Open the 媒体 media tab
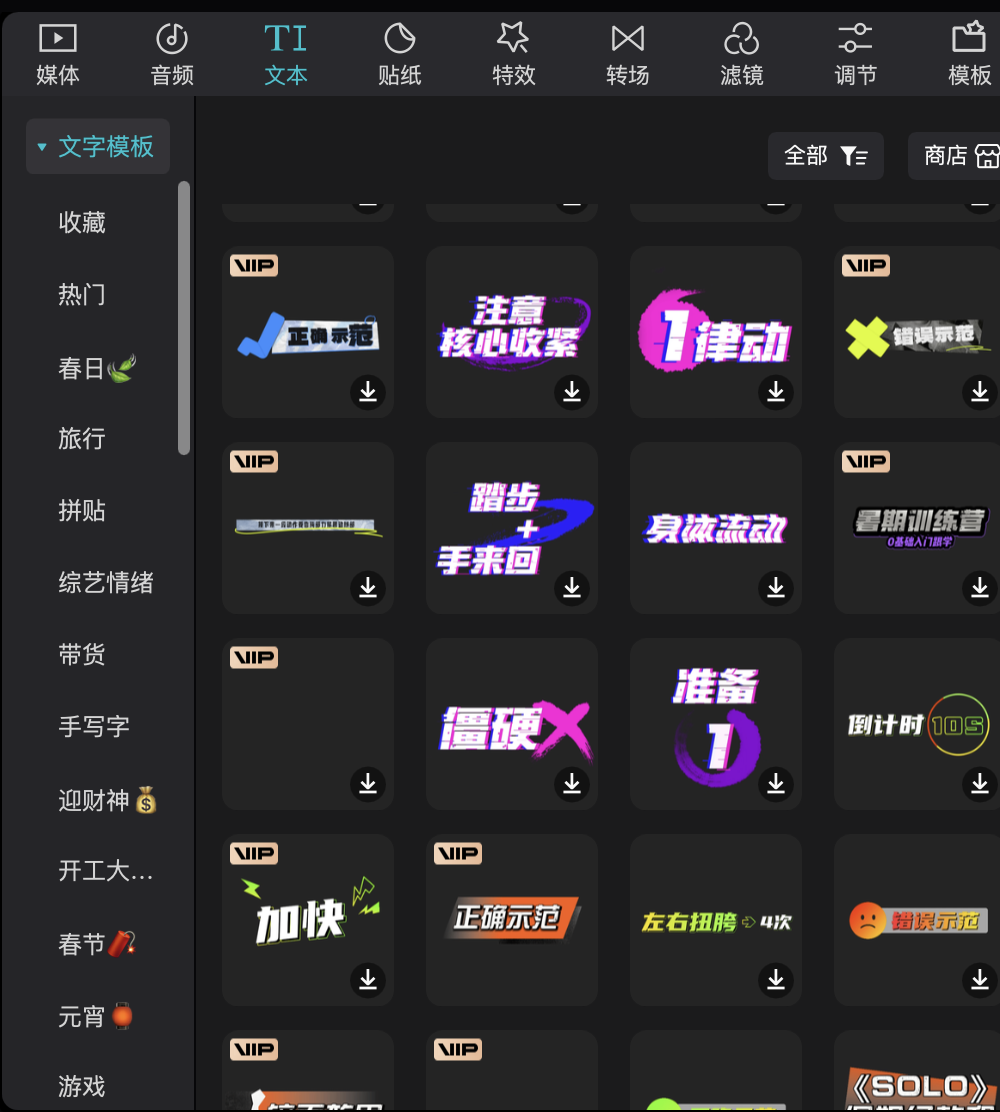1000x1112 pixels. pyautogui.click(x=57, y=55)
